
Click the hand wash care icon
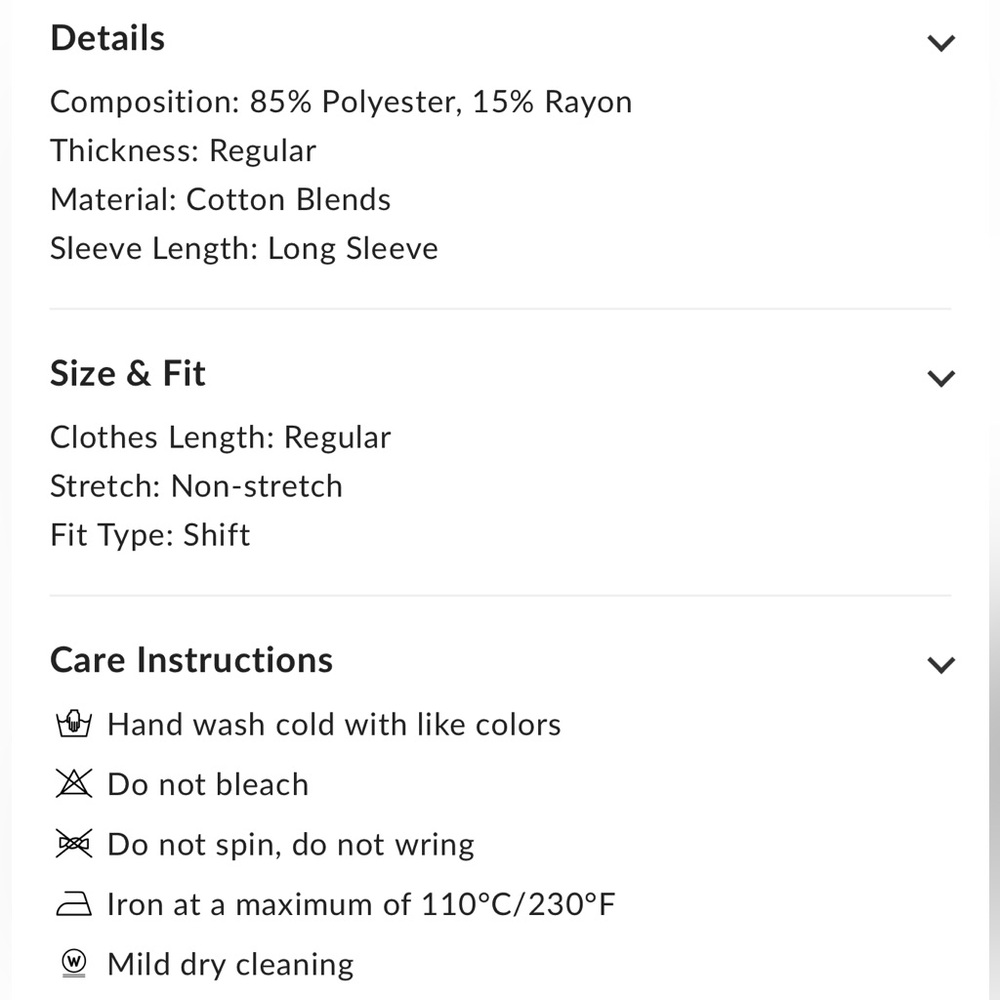pyautogui.click(x=74, y=723)
